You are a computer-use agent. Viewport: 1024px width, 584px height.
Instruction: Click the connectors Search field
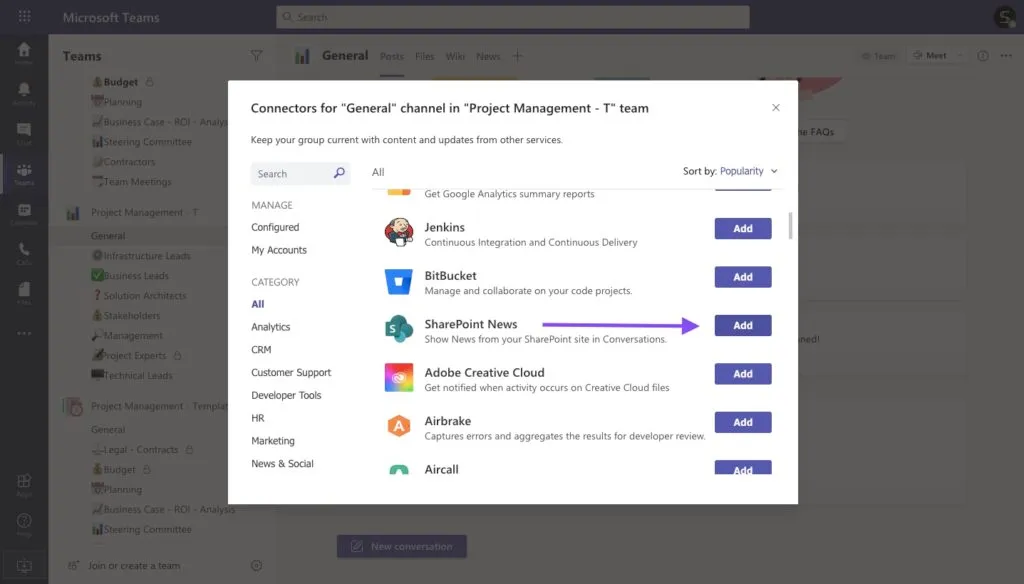(300, 174)
